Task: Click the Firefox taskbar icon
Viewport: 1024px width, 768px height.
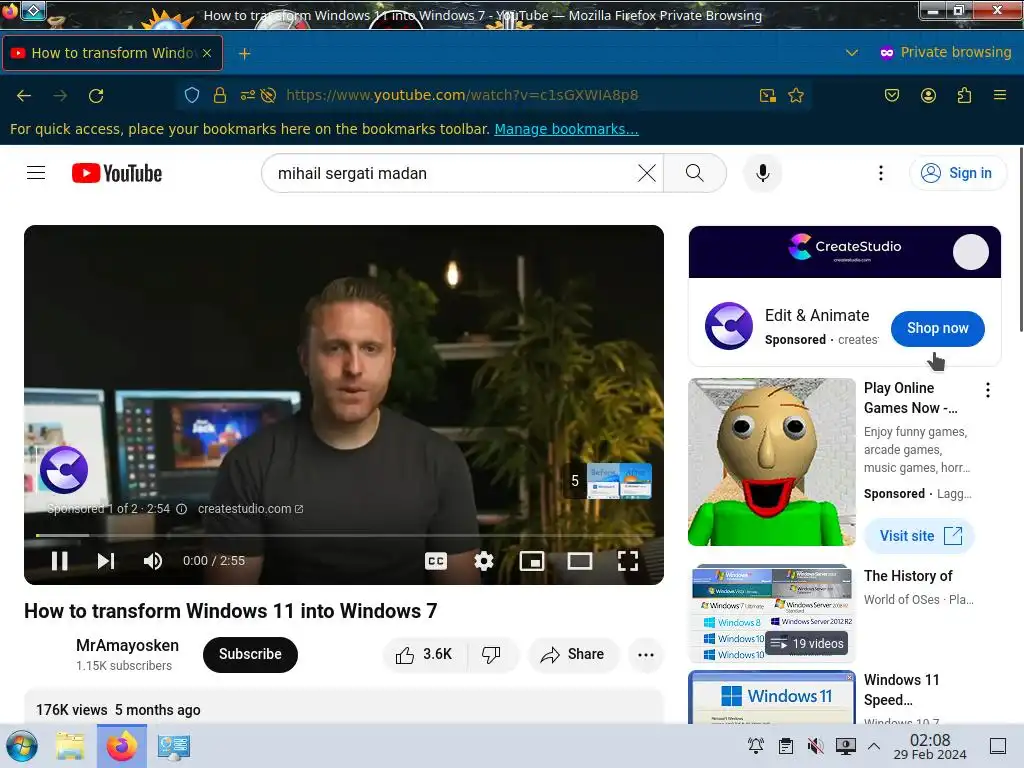Action: [122, 746]
